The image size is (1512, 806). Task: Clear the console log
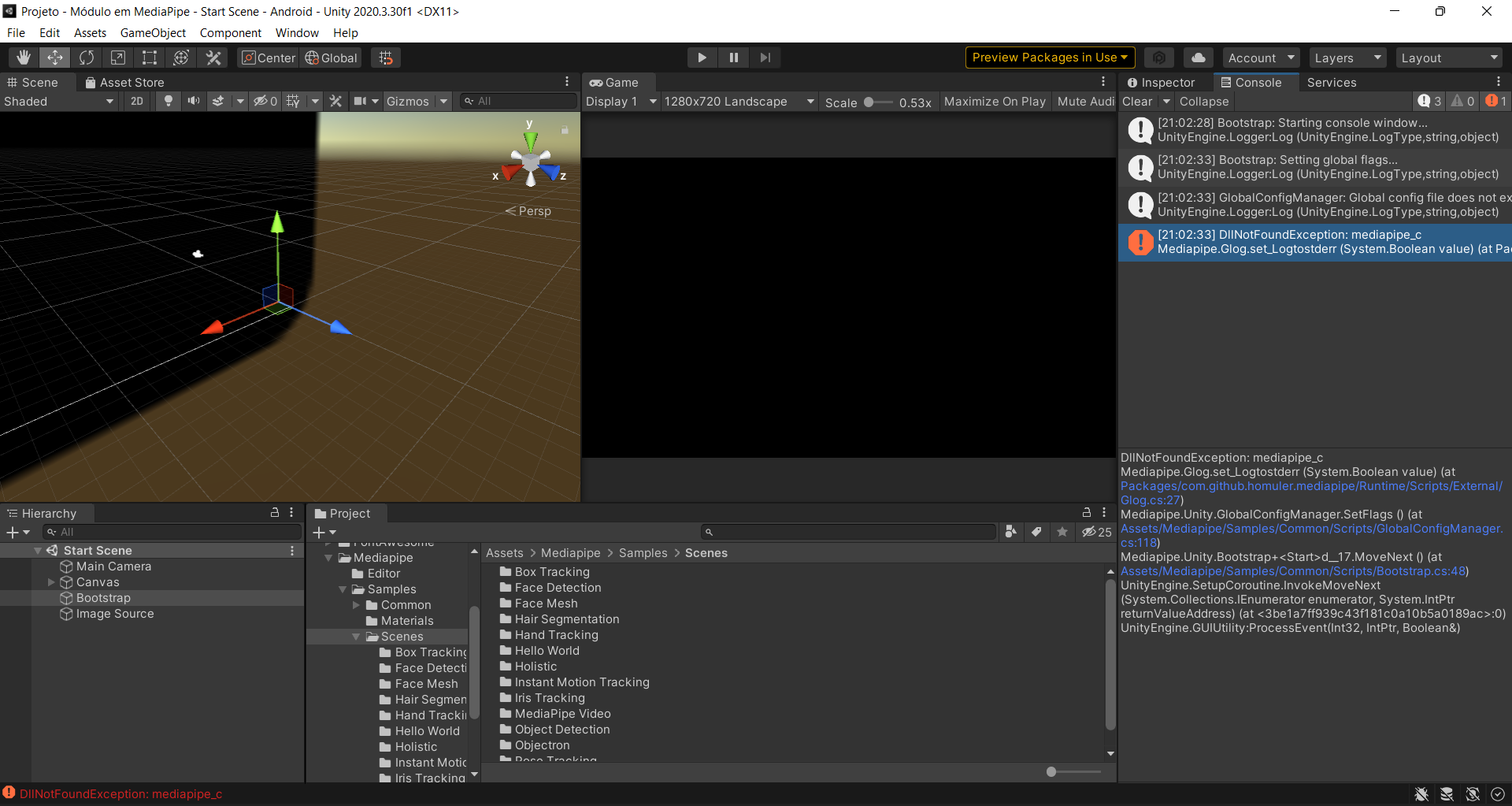(1137, 102)
